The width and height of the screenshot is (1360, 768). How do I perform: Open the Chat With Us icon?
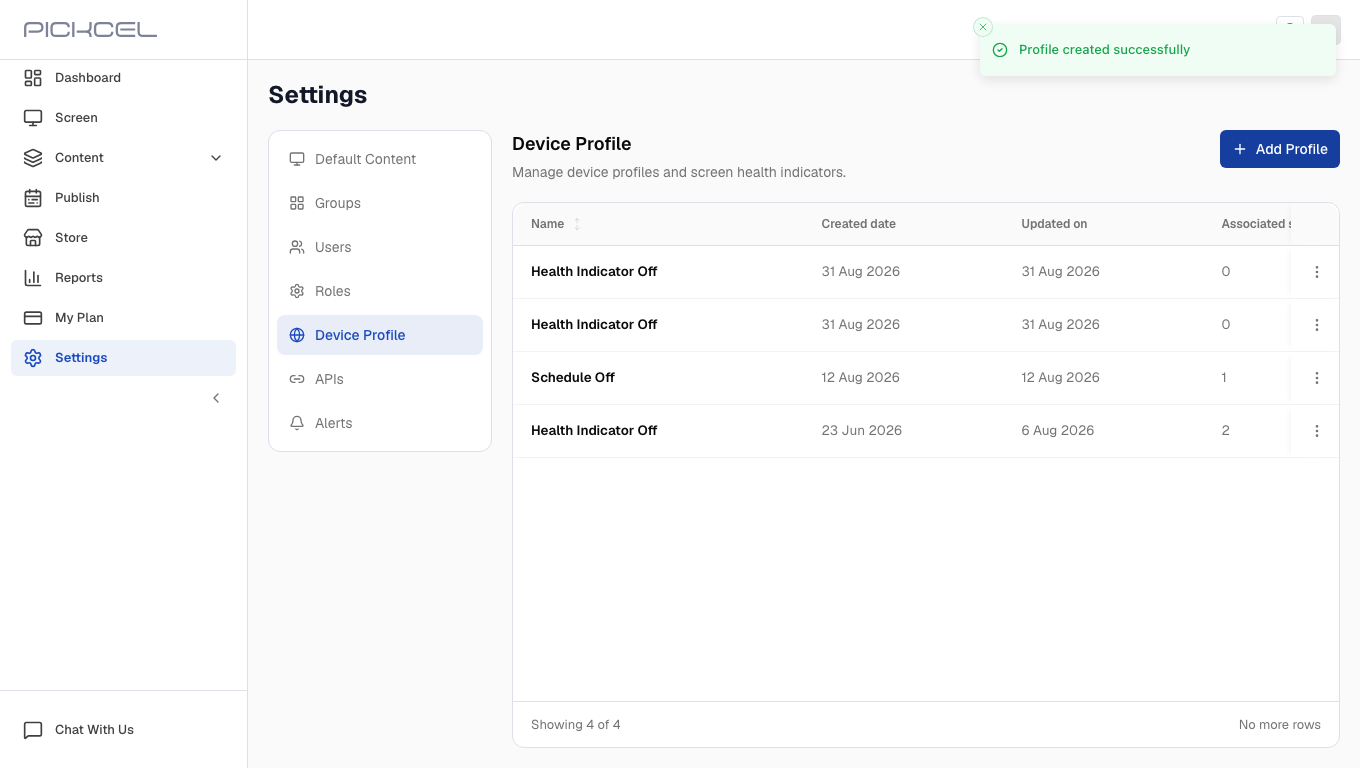[x=33, y=730]
